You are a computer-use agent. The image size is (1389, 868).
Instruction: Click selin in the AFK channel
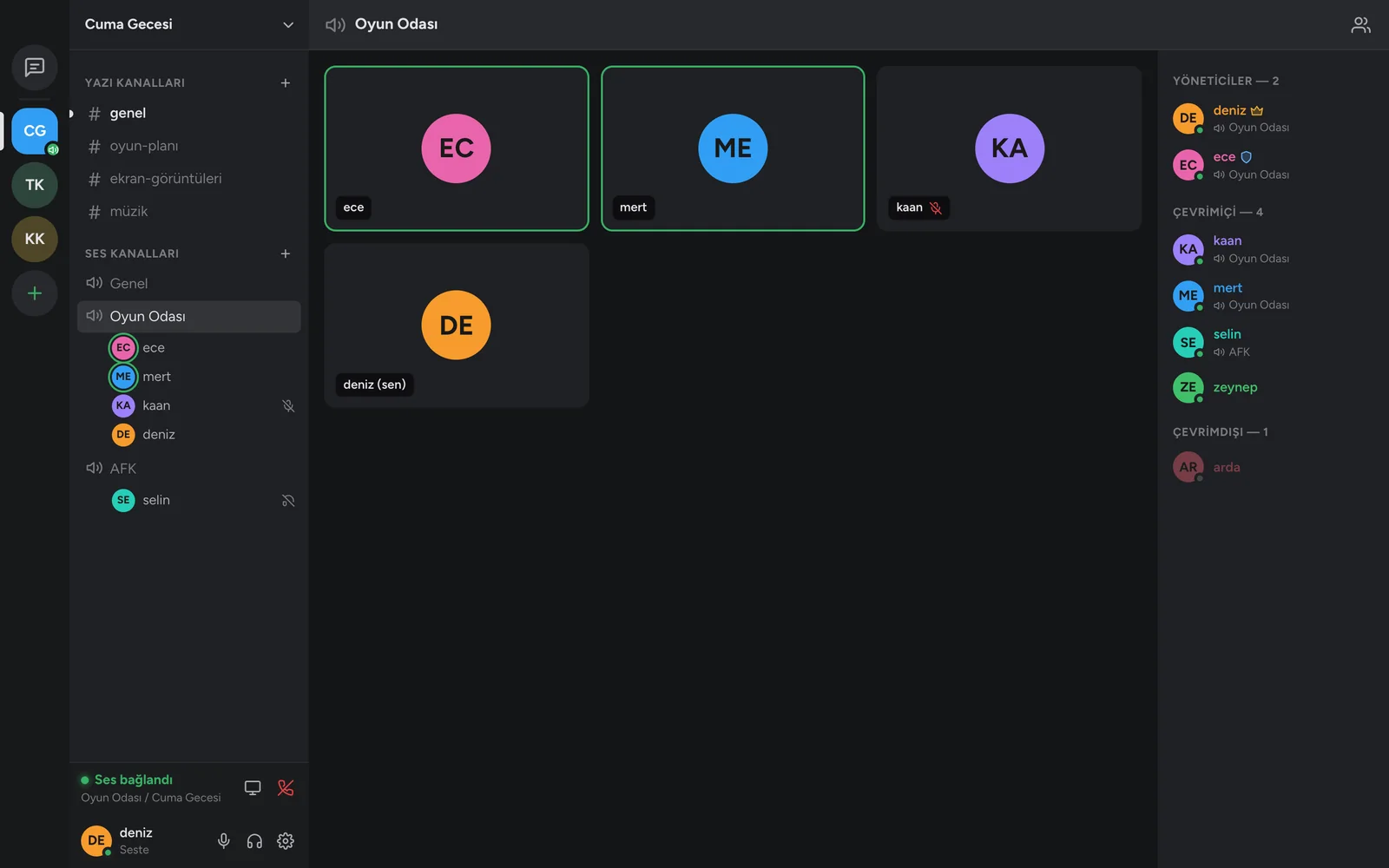pos(203,500)
